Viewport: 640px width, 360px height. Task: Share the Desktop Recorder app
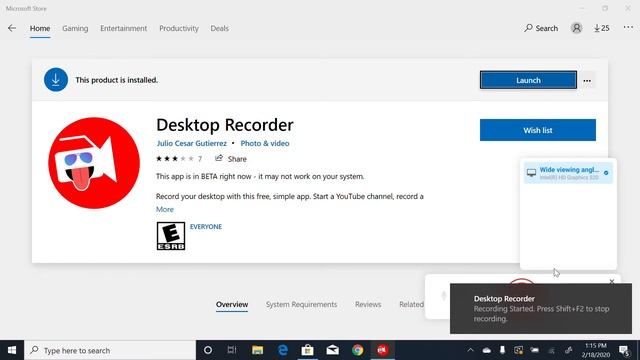click(x=231, y=159)
